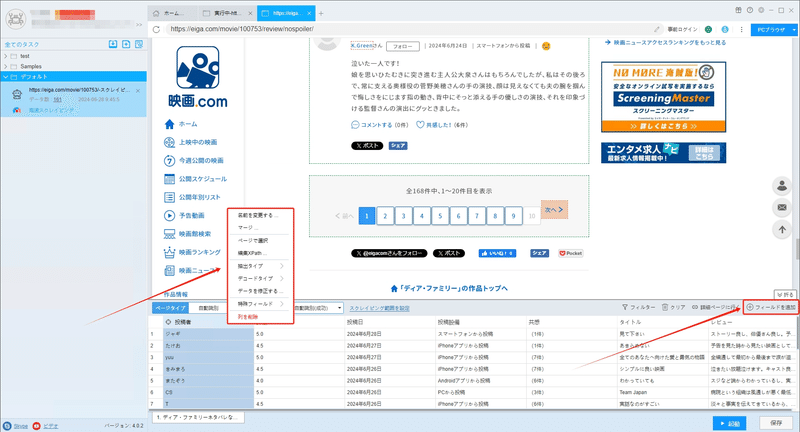Click the book icon in the title bar
Image resolution: width=800 pixels, height=432 pixels.
tap(738, 10)
